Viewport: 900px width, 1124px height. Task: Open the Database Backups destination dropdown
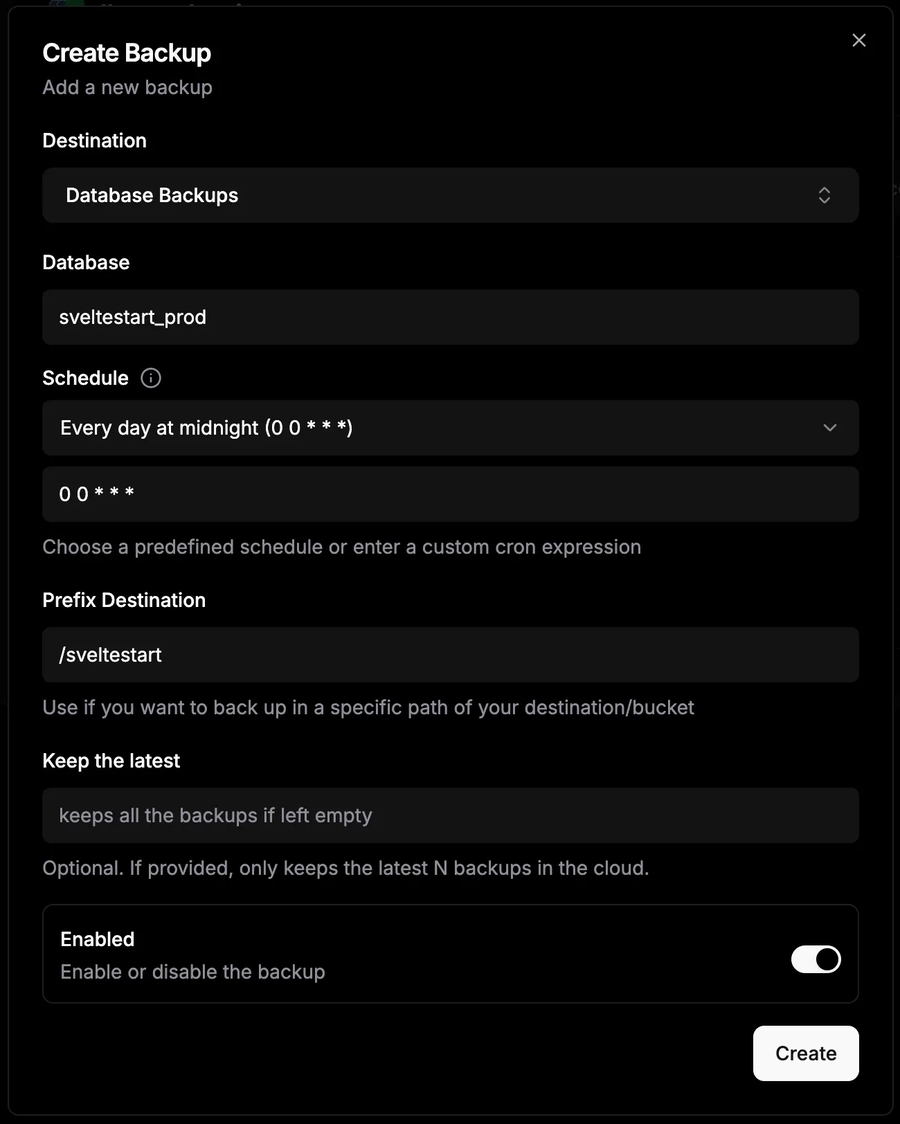pos(450,195)
